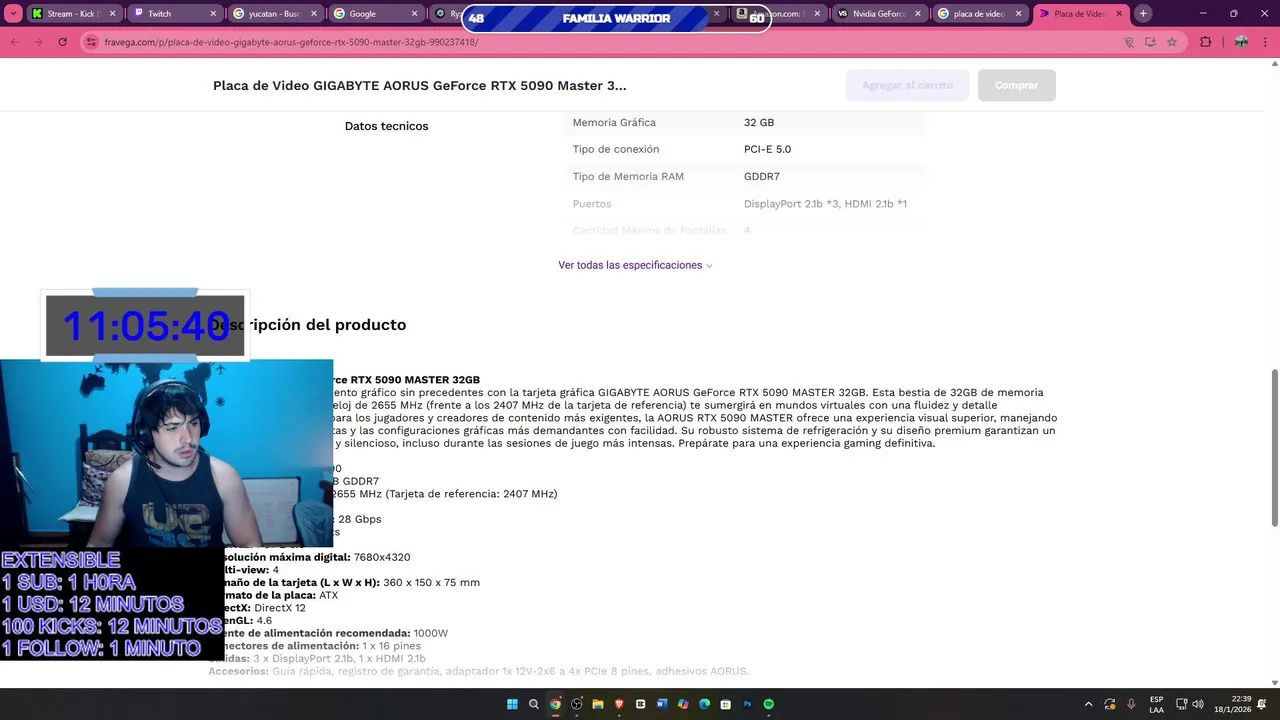Click the '1000W' recommended power value
The height and width of the screenshot is (720, 1280).
(431, 633)
